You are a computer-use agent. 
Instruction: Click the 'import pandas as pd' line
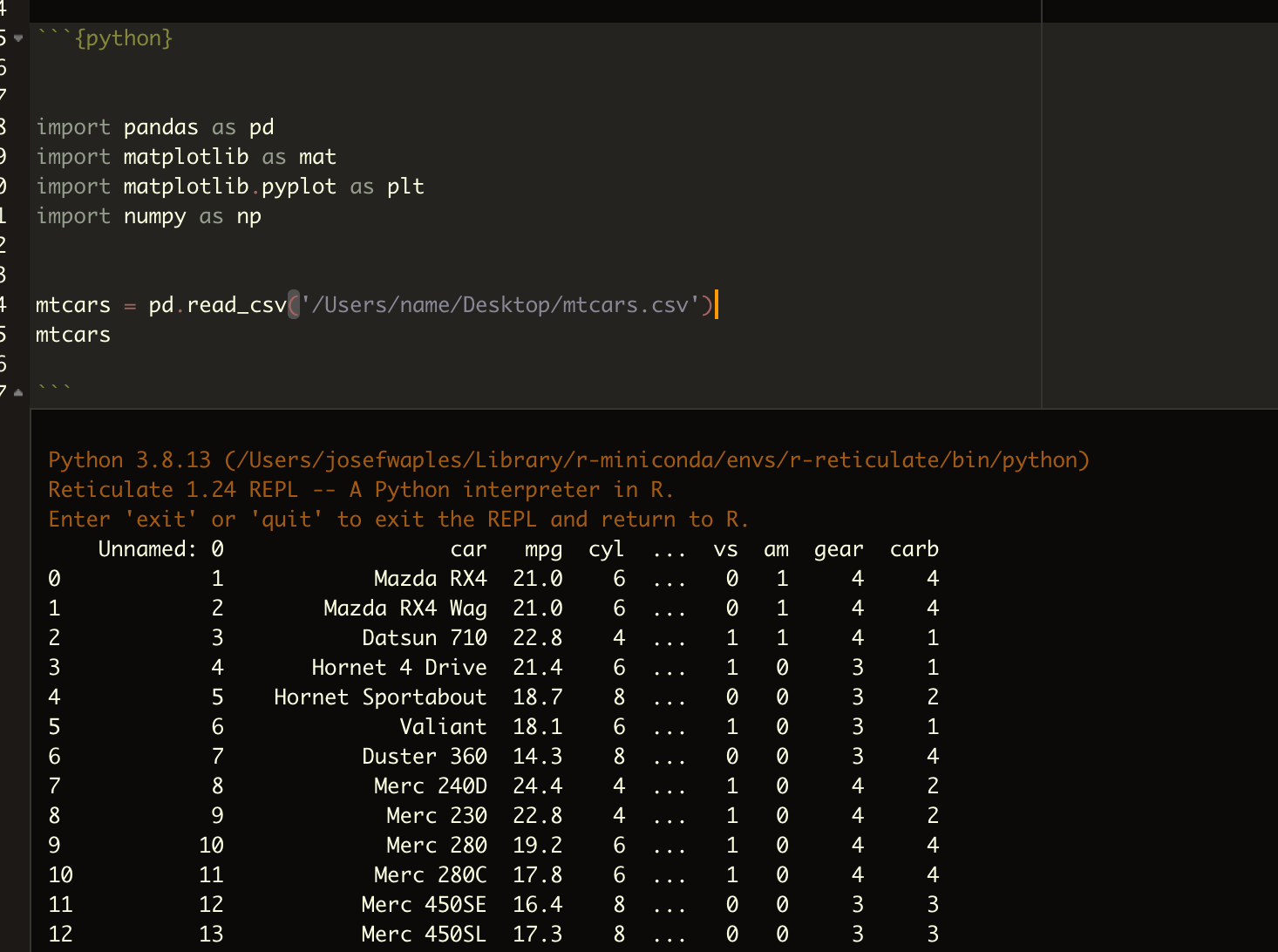coord(155,127)
